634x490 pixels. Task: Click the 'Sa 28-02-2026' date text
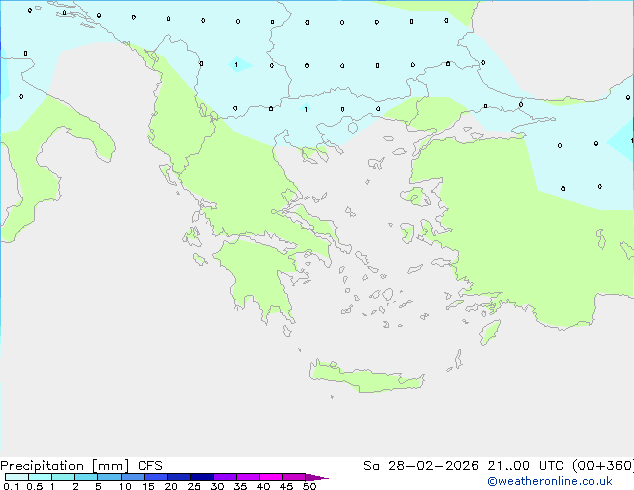point(421,466)
